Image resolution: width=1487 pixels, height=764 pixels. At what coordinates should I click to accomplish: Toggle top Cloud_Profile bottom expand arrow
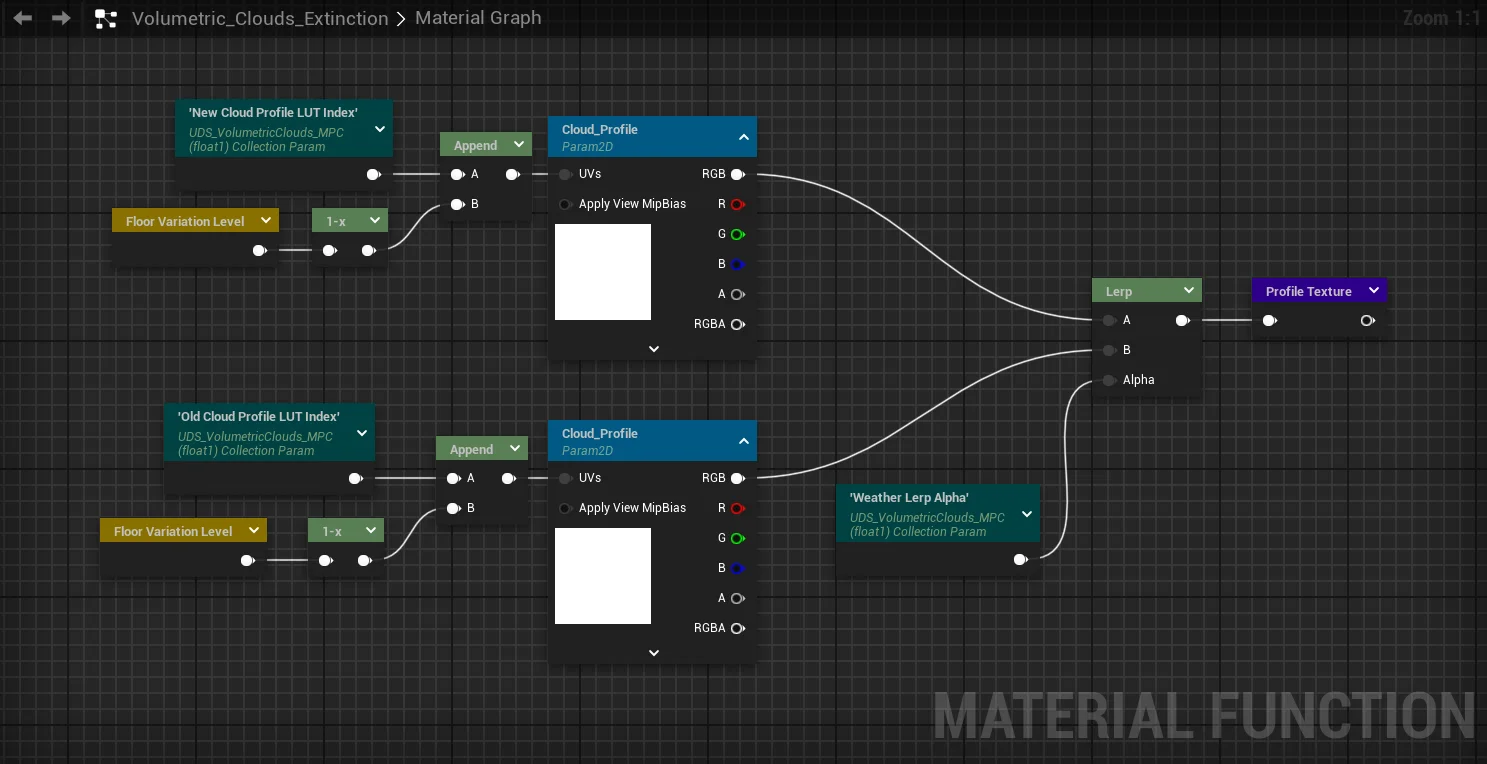653,349
